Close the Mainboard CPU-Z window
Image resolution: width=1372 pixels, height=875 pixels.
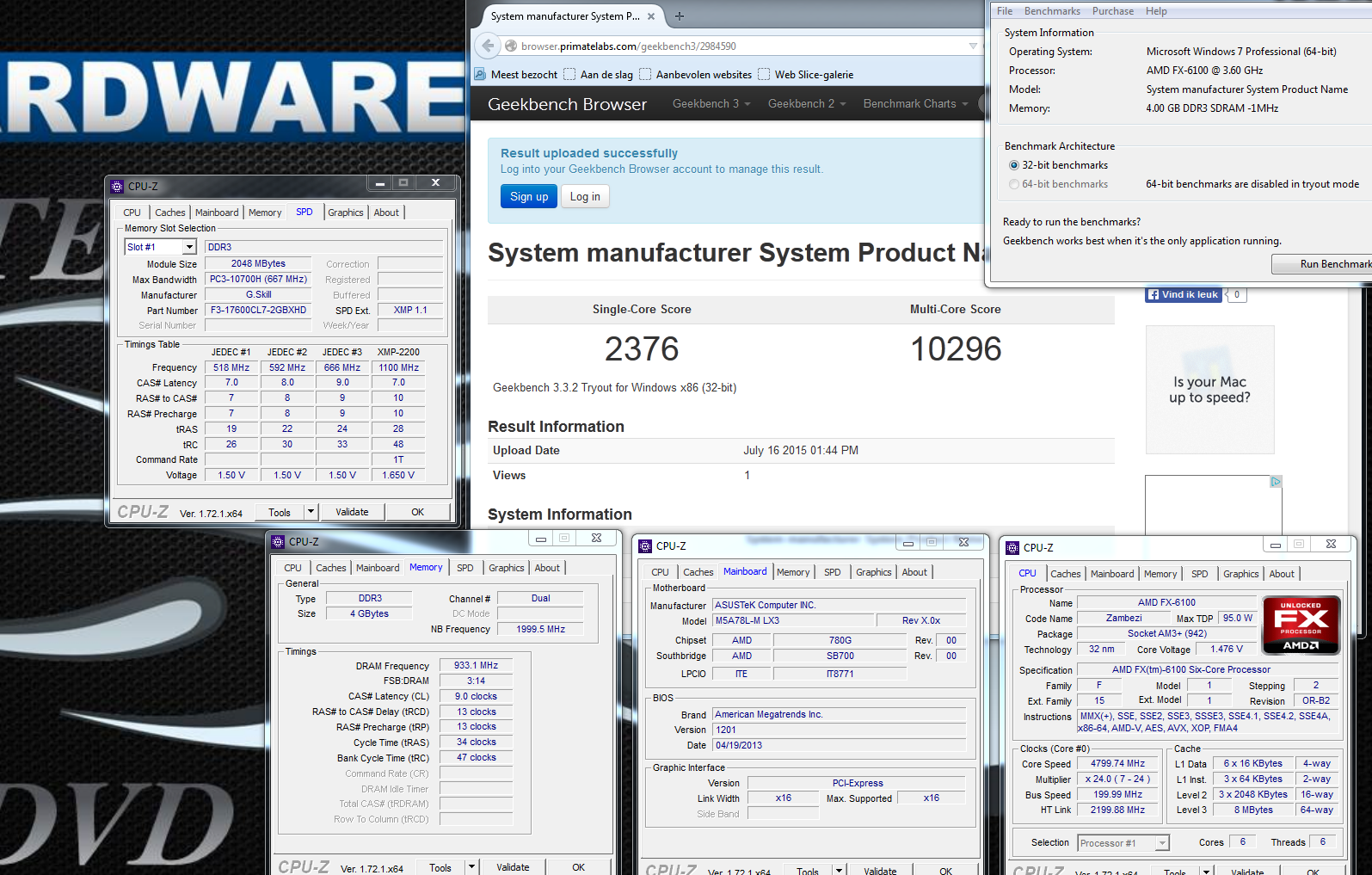coord(963,542)
